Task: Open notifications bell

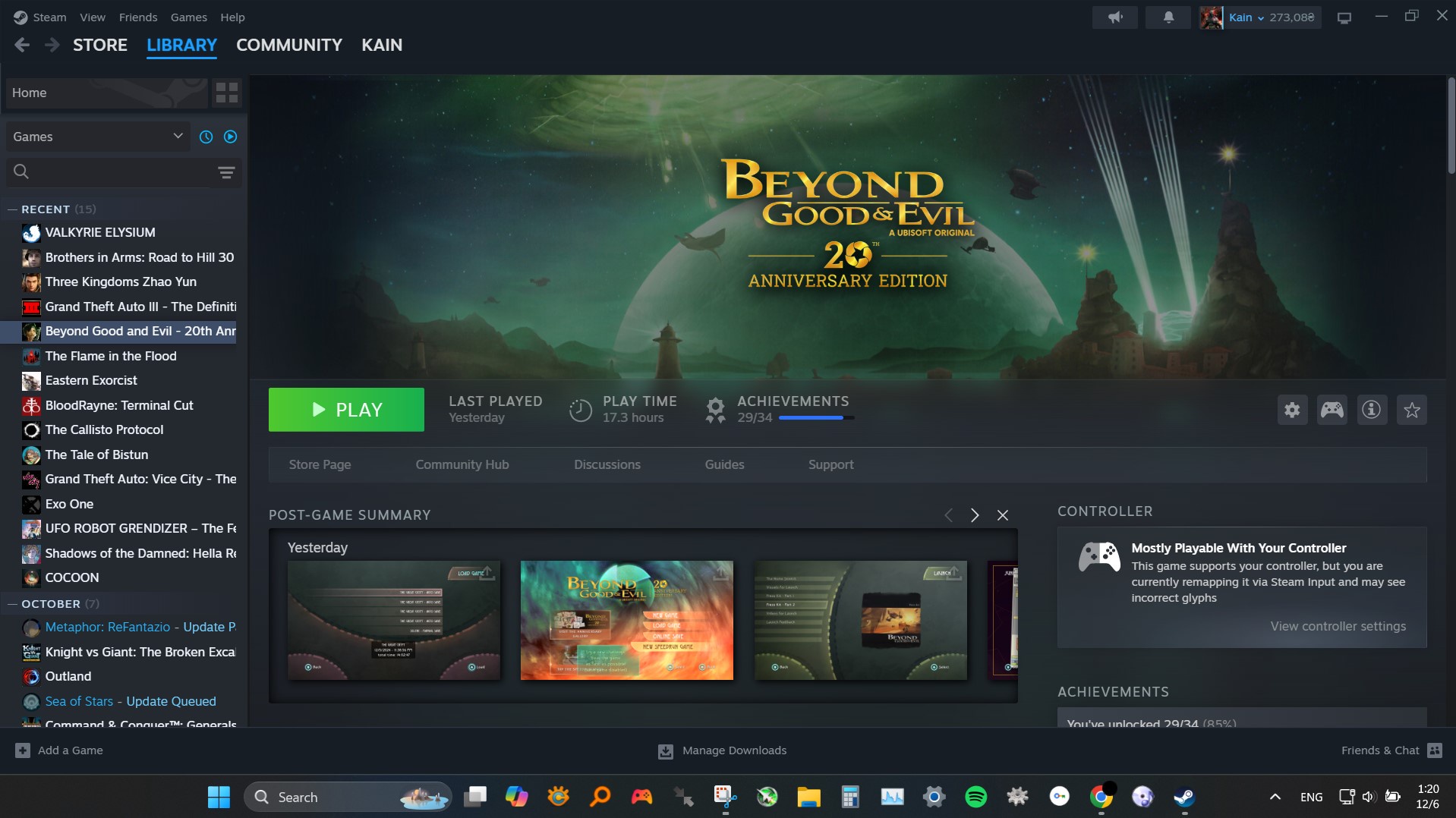Action: click(1168, 17)
